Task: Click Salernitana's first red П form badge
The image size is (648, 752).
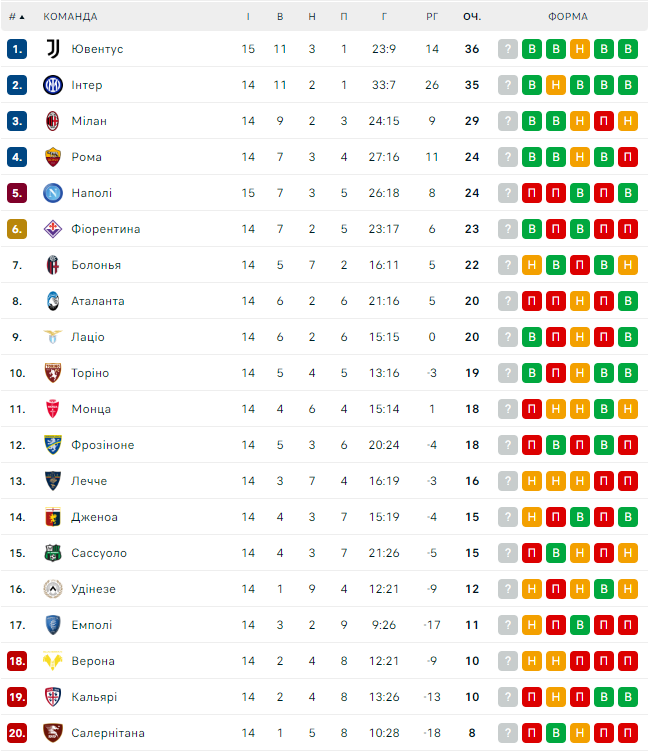Action: point(532,733)
